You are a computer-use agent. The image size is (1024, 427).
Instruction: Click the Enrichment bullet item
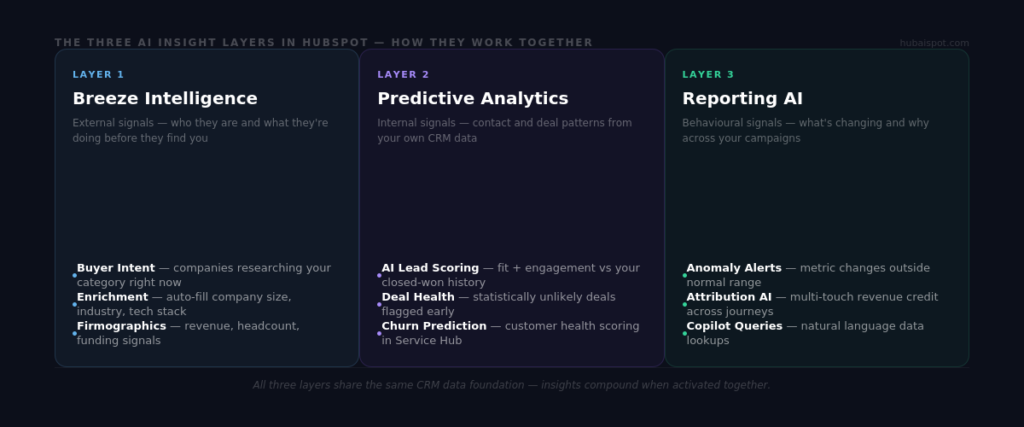click(183, 304)
